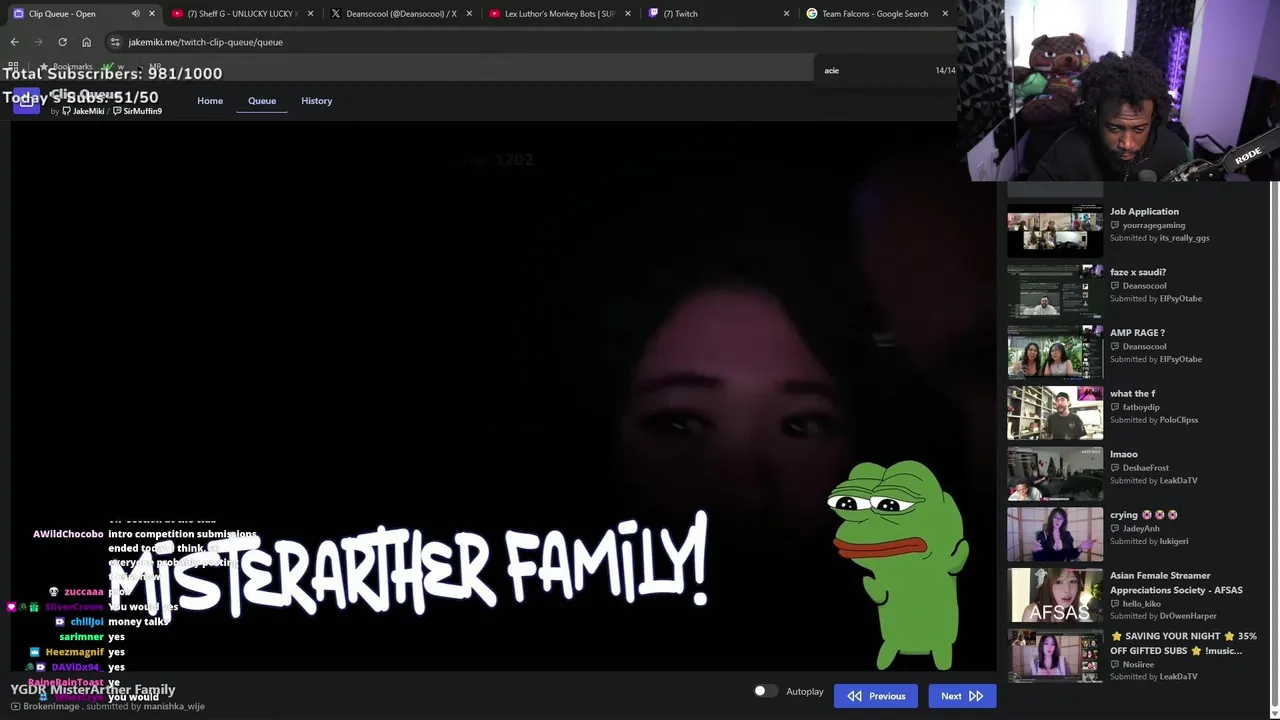Open AMP RAGE ? clip thumbnail
This screenshot has height=720, width=1280.
(1055, 352)
